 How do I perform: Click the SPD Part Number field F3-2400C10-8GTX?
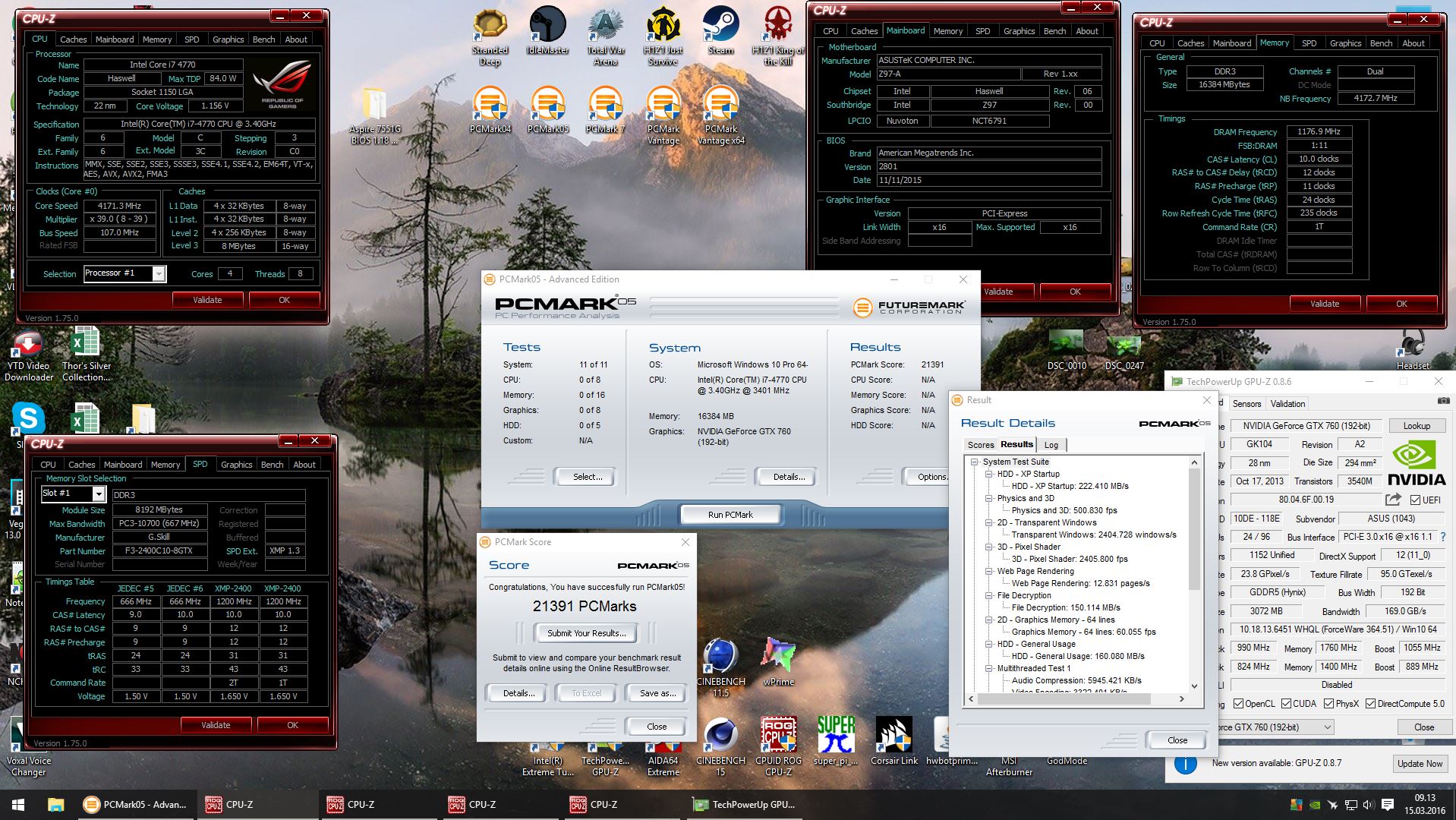click(159, 550)
